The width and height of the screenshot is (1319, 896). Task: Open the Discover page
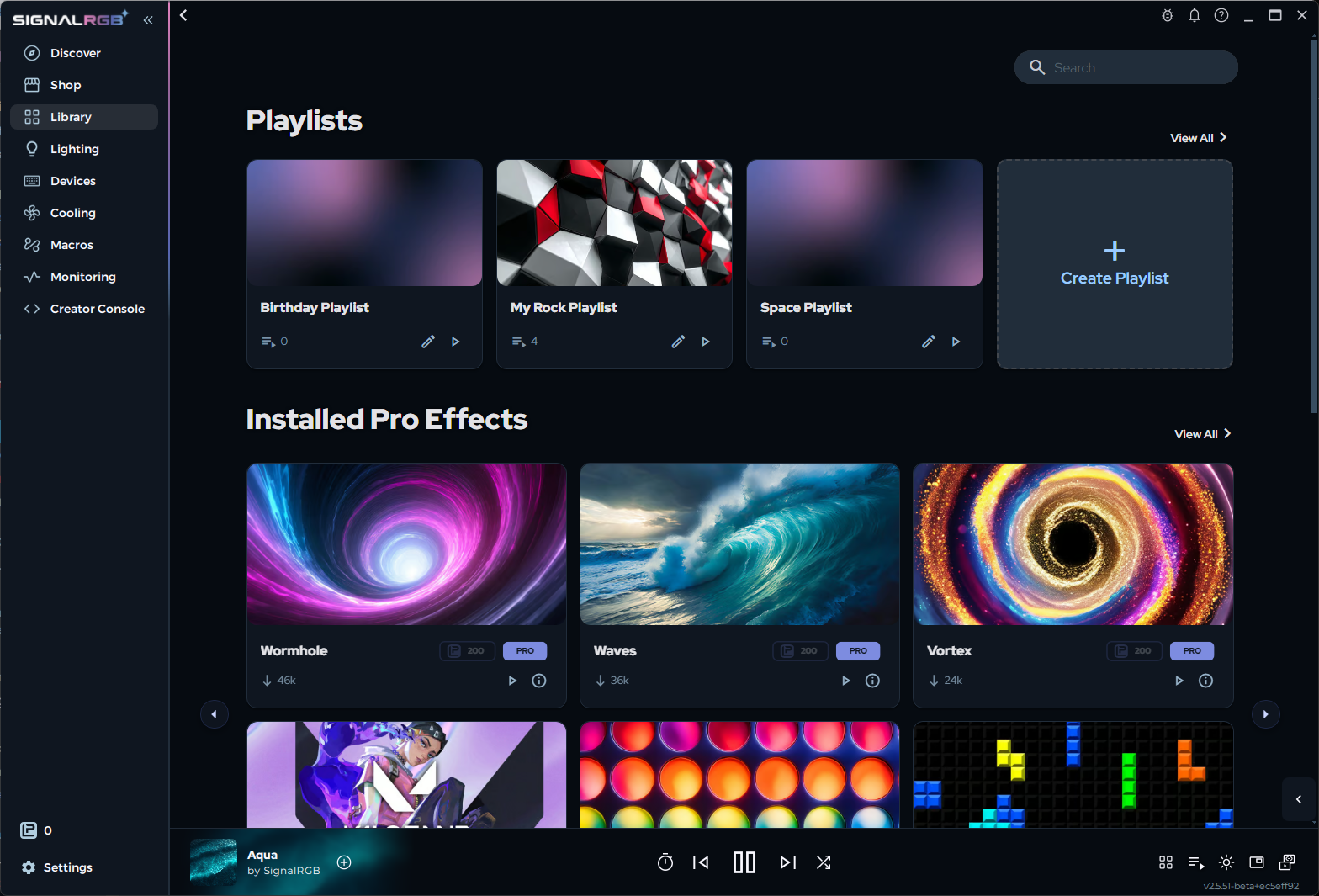(x=84, y=53)
